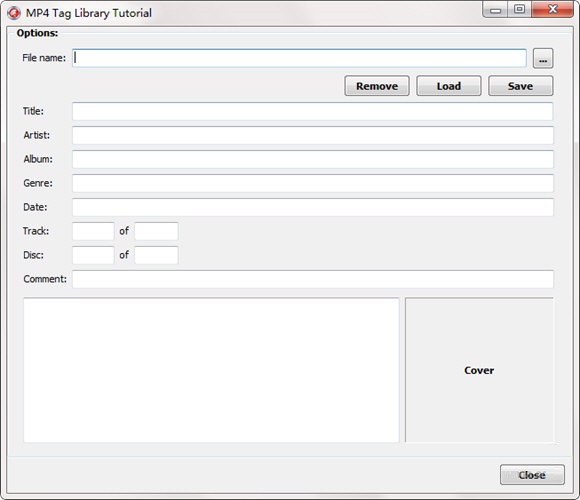
Task: Select the Disc total field after 'of'
Action: [156, 255]
